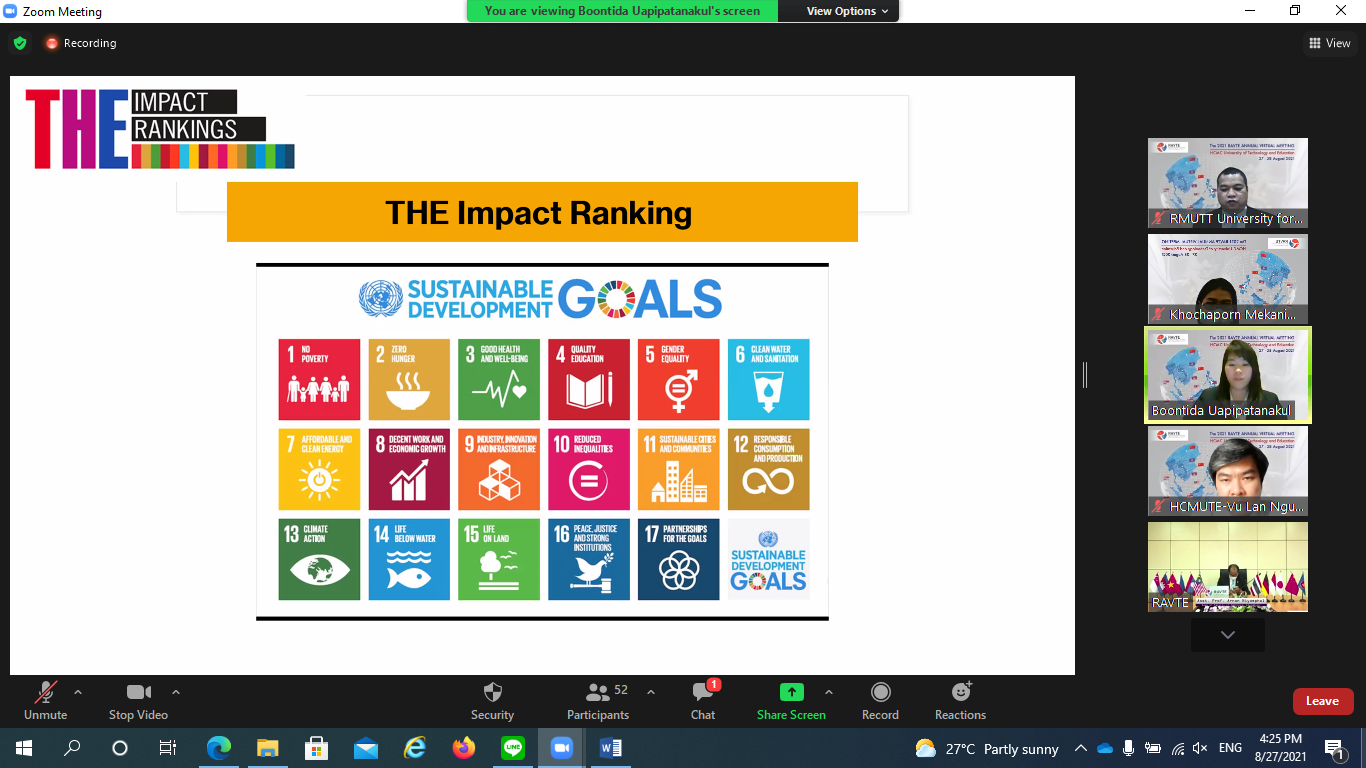Open Microsoft Store from taskbar

(x=316, y=748)
